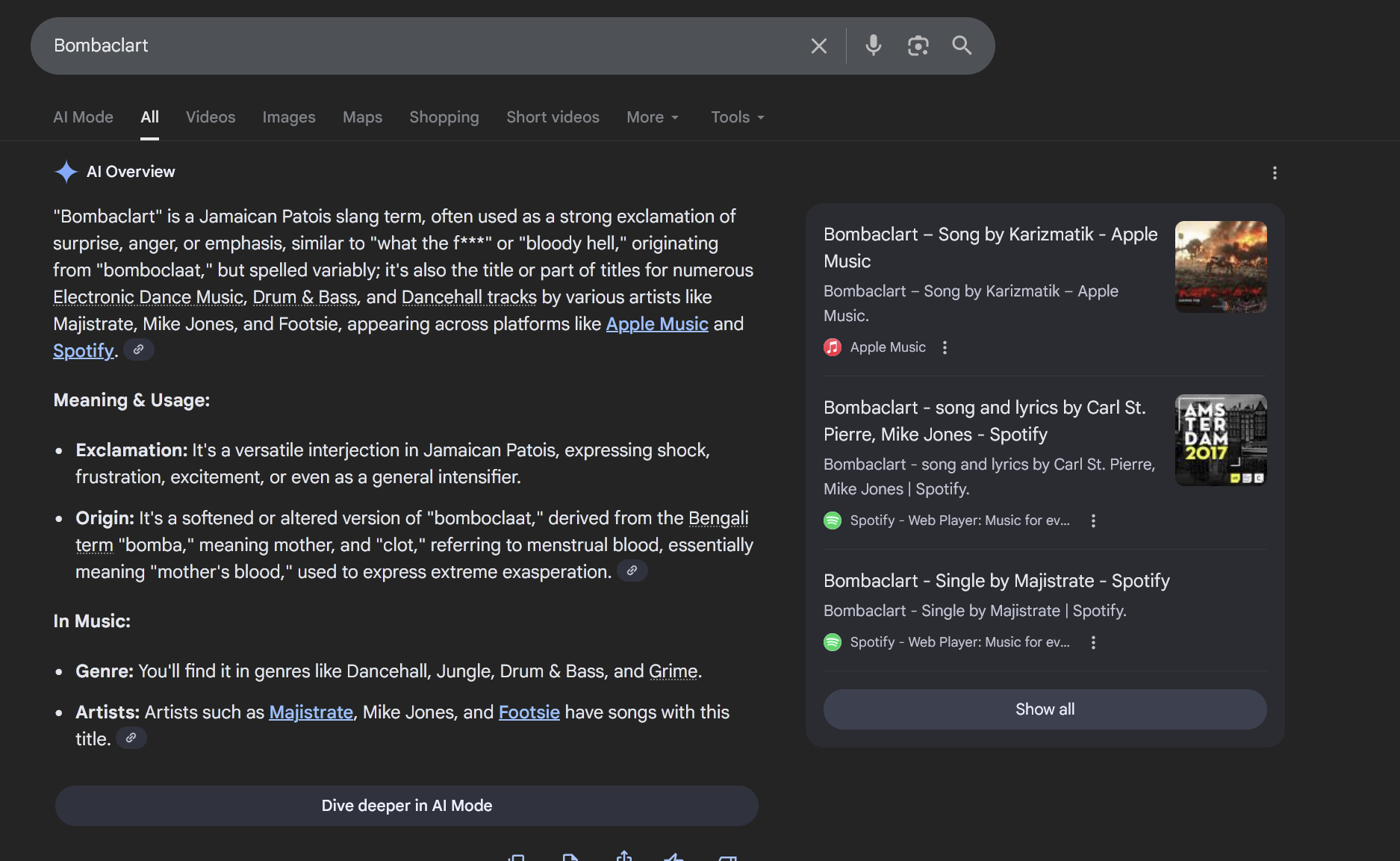The width and height of the screenshot is (1400, 861).
Task: Click the source link chip after 'extreme exasperation.'
Action: [632, 571]
